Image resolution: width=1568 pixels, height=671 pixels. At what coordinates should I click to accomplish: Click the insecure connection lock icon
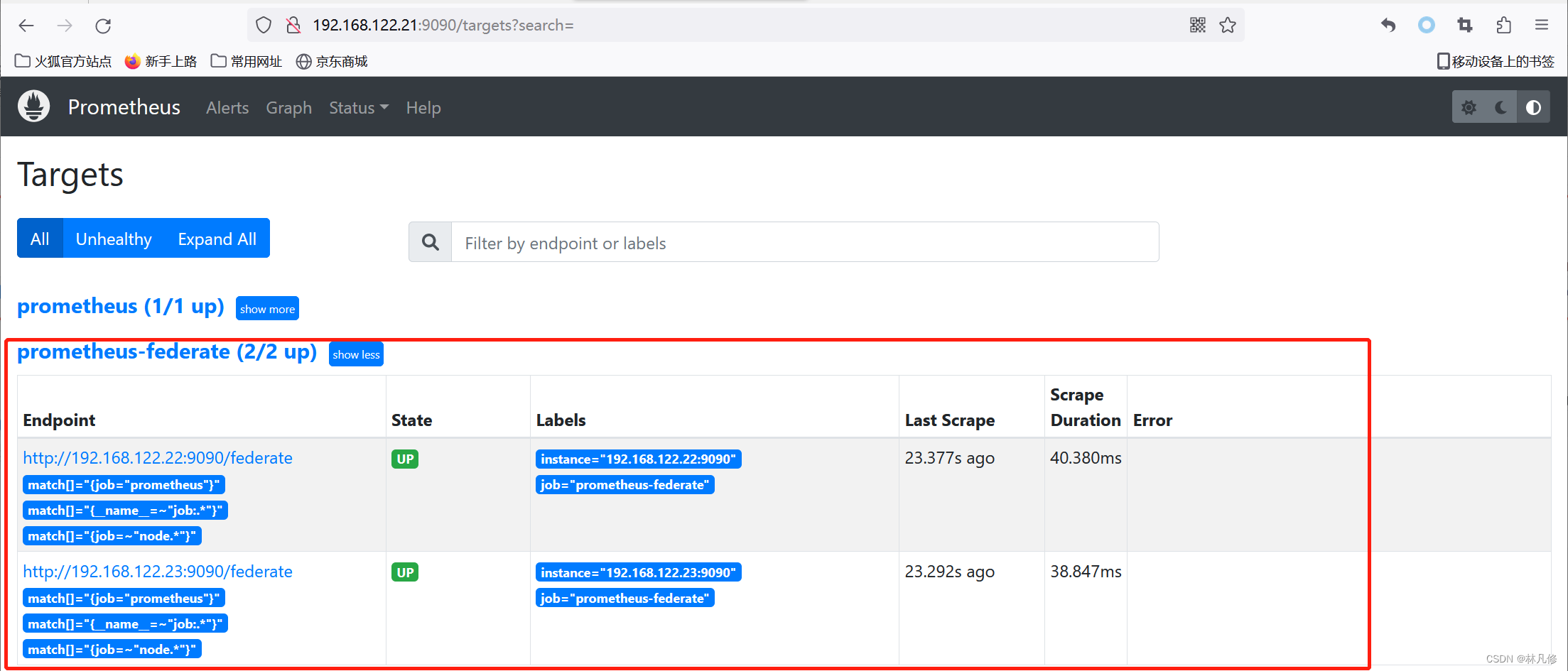tap(293, 26)
